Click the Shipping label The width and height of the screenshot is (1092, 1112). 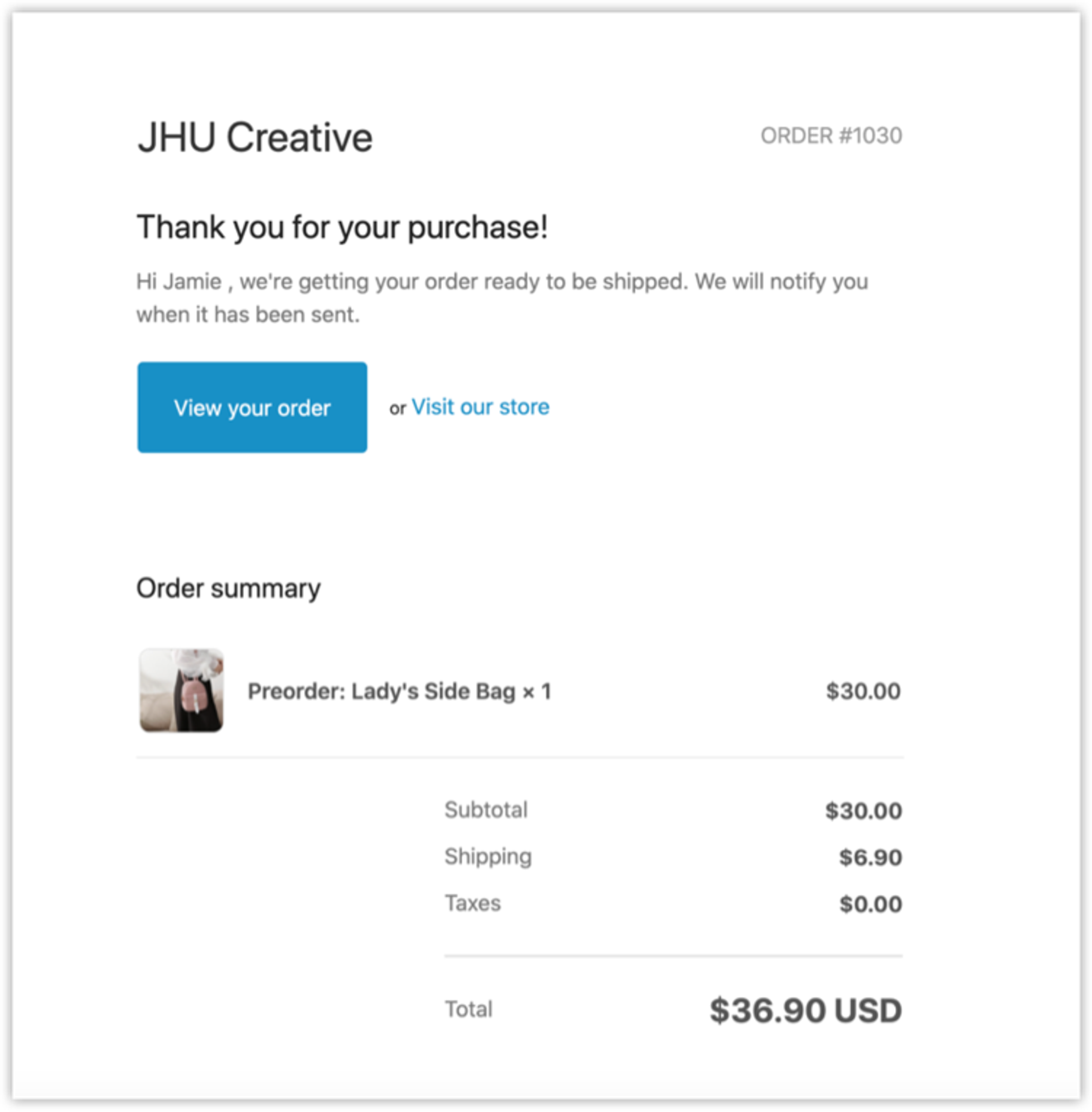[488, 857]
